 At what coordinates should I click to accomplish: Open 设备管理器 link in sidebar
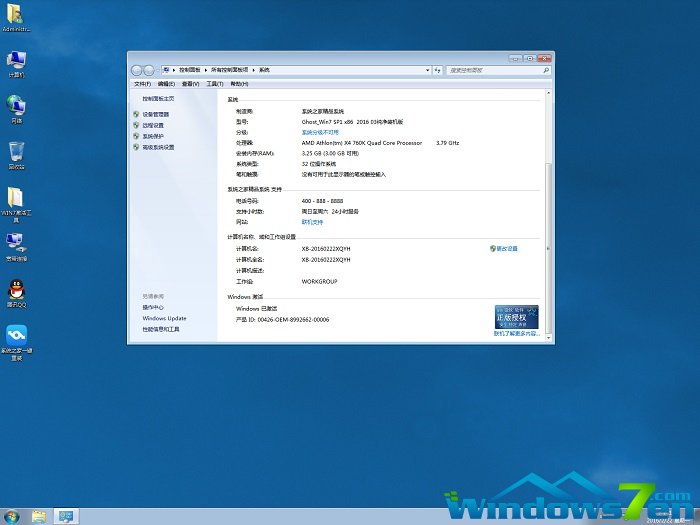(156, 115)
